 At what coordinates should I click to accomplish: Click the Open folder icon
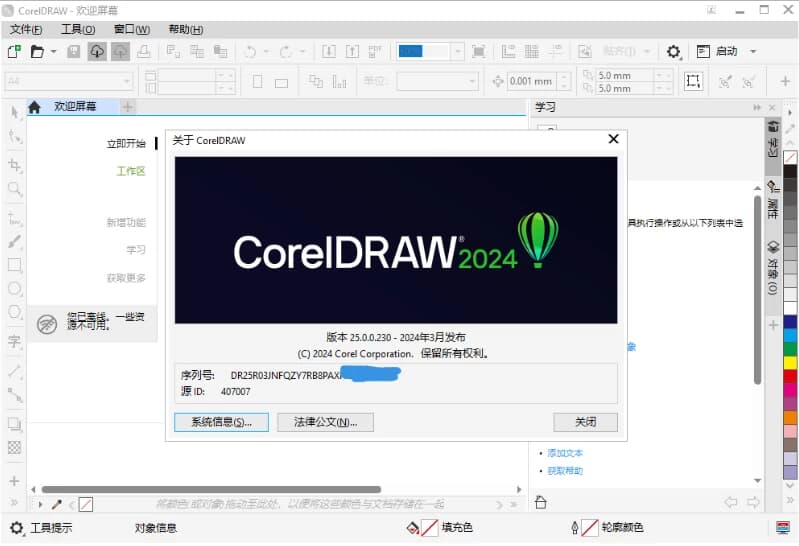pos(37,51)
